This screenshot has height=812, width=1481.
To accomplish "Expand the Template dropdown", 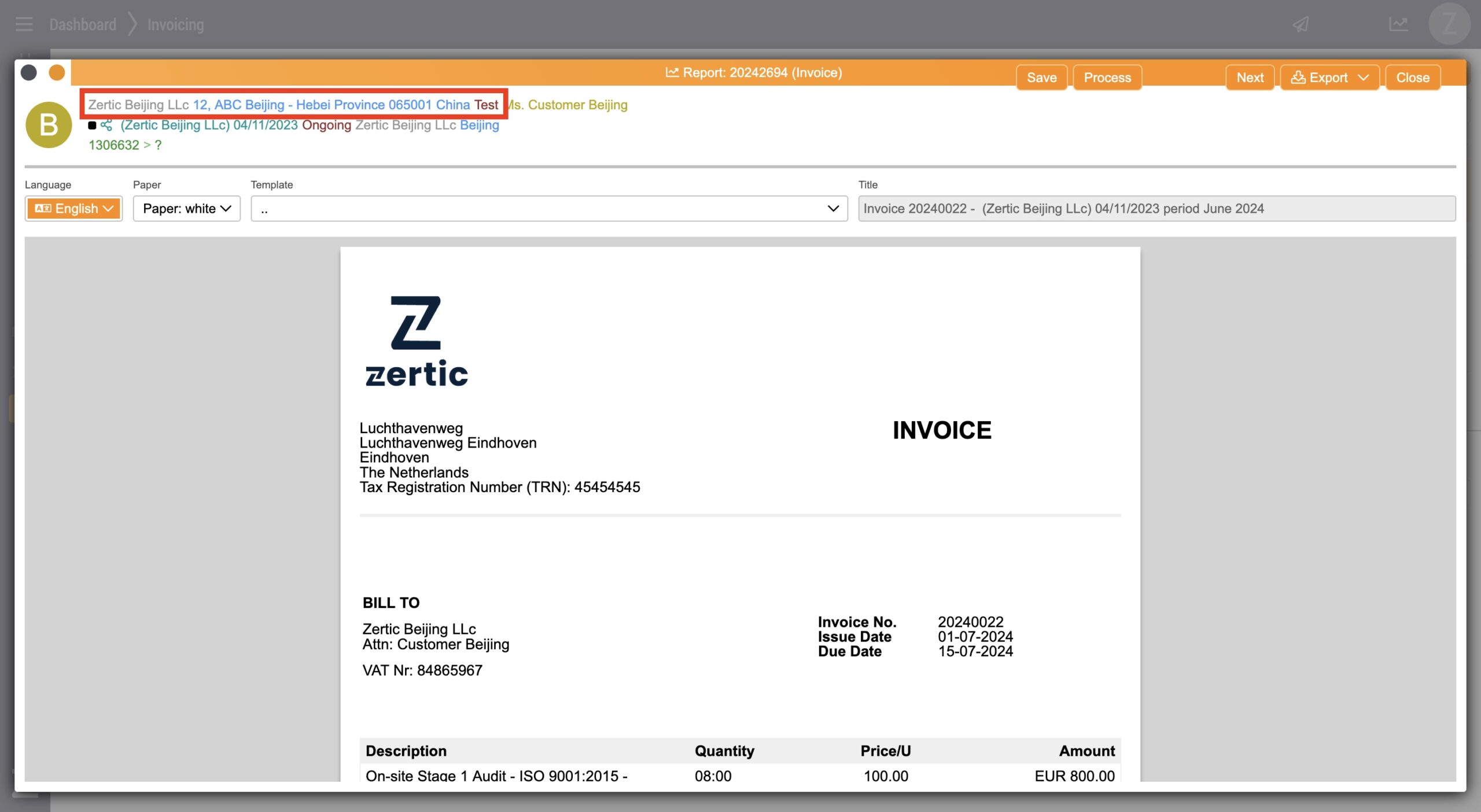I will tap(548, 209).
